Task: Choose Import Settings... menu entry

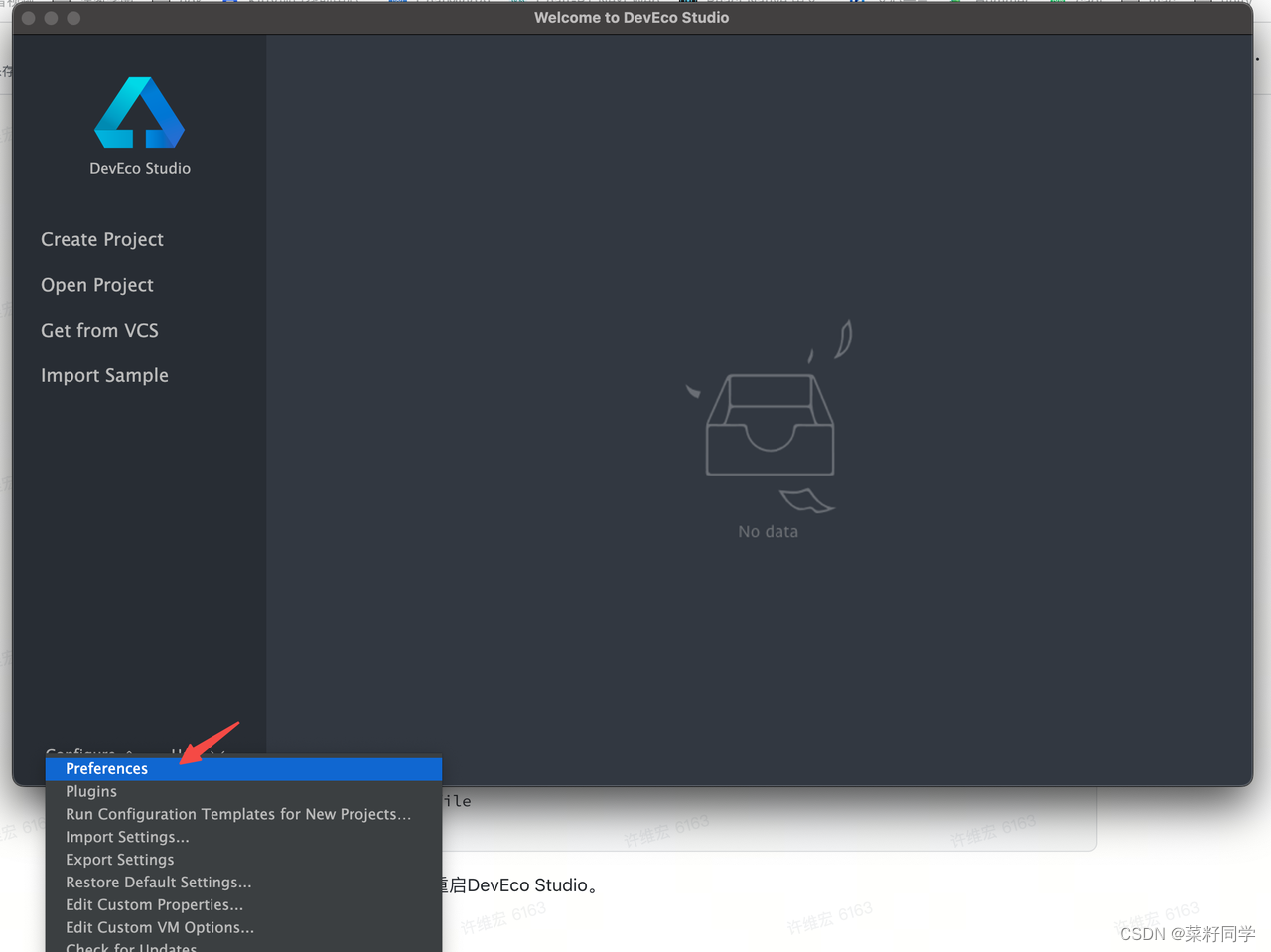Action: click(243, 837)
